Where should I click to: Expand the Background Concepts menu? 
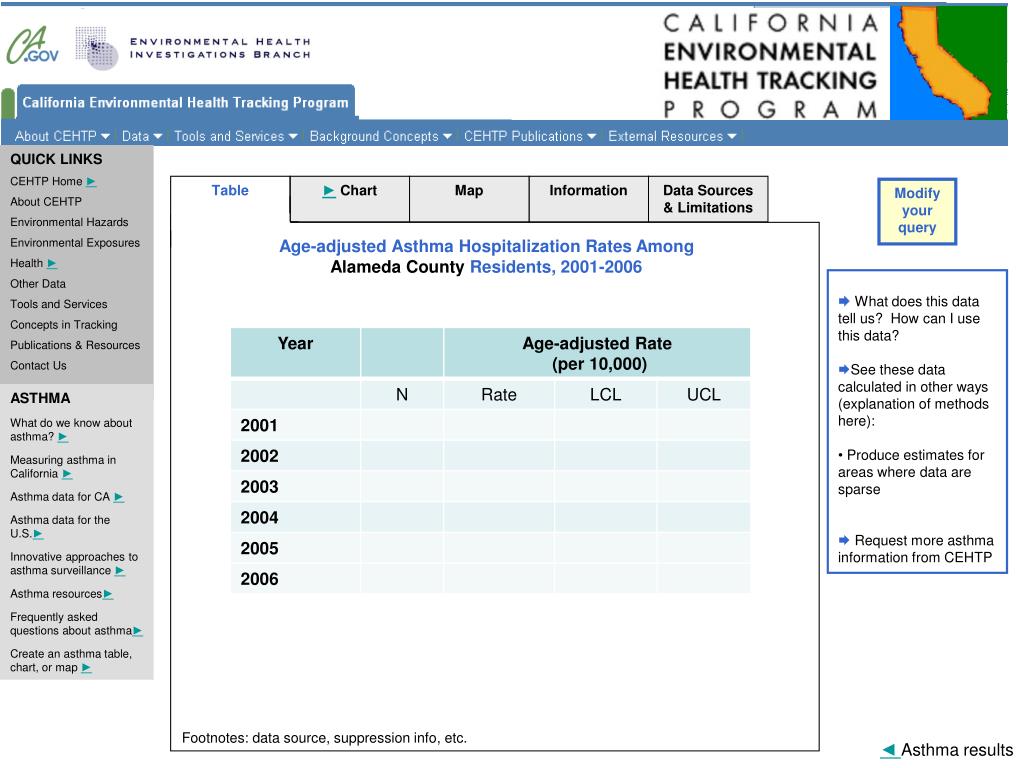[381, 136]
